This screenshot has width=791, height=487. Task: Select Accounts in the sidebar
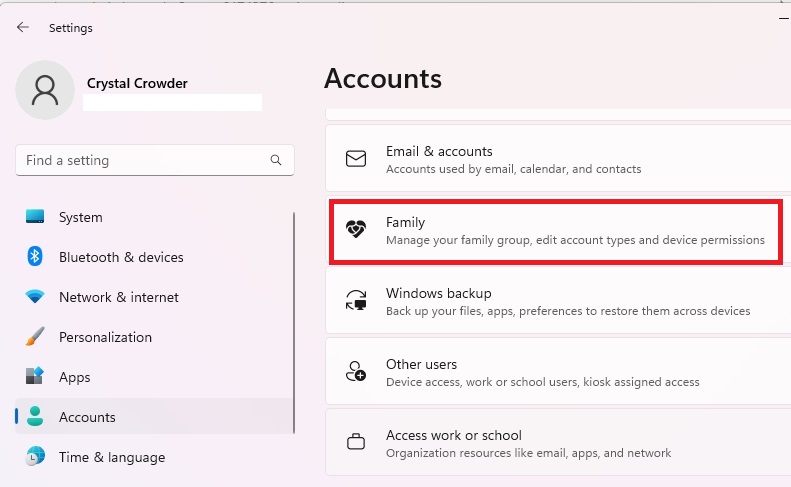[x=154, y=416]
